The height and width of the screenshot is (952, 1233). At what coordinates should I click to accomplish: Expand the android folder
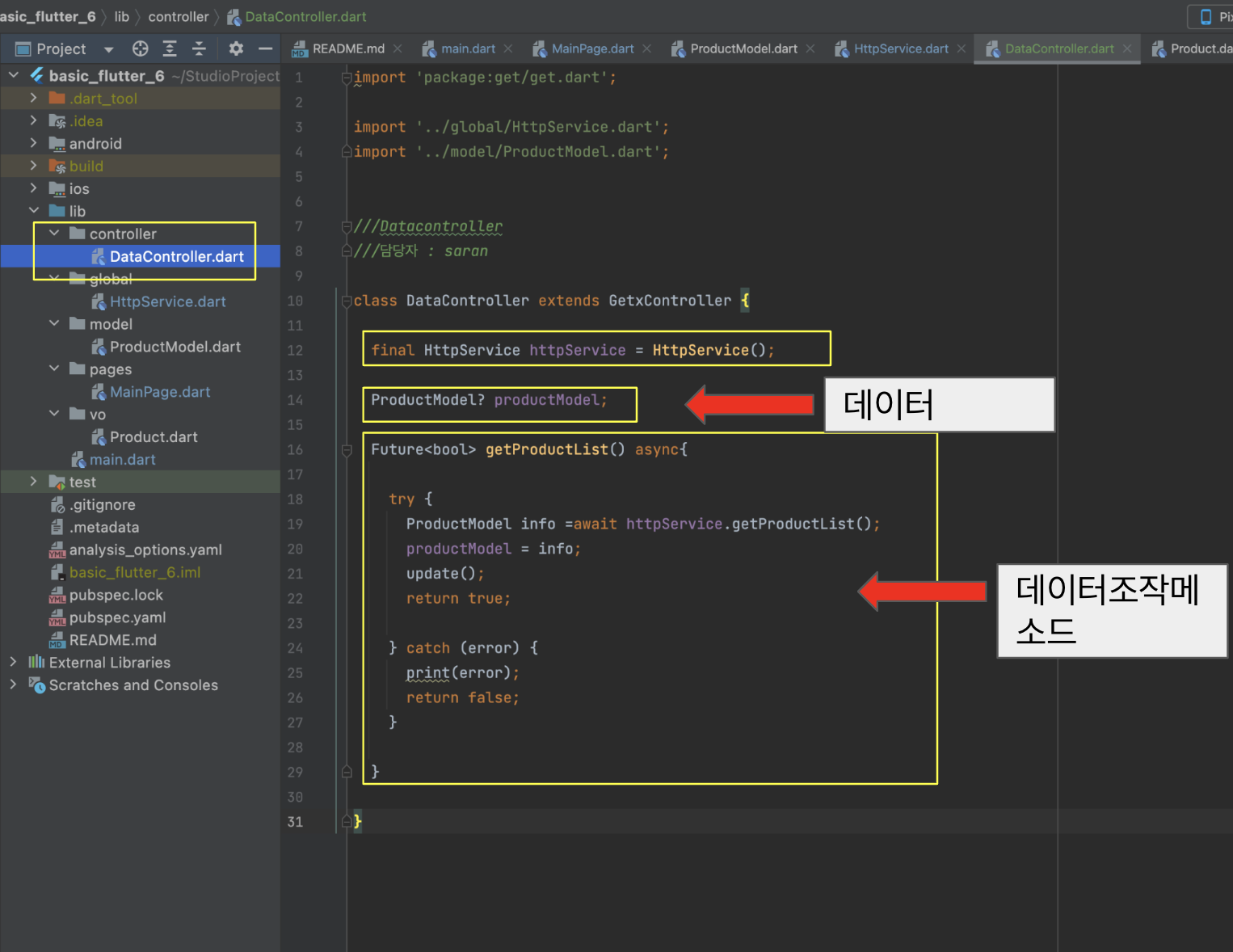[33, 143]
